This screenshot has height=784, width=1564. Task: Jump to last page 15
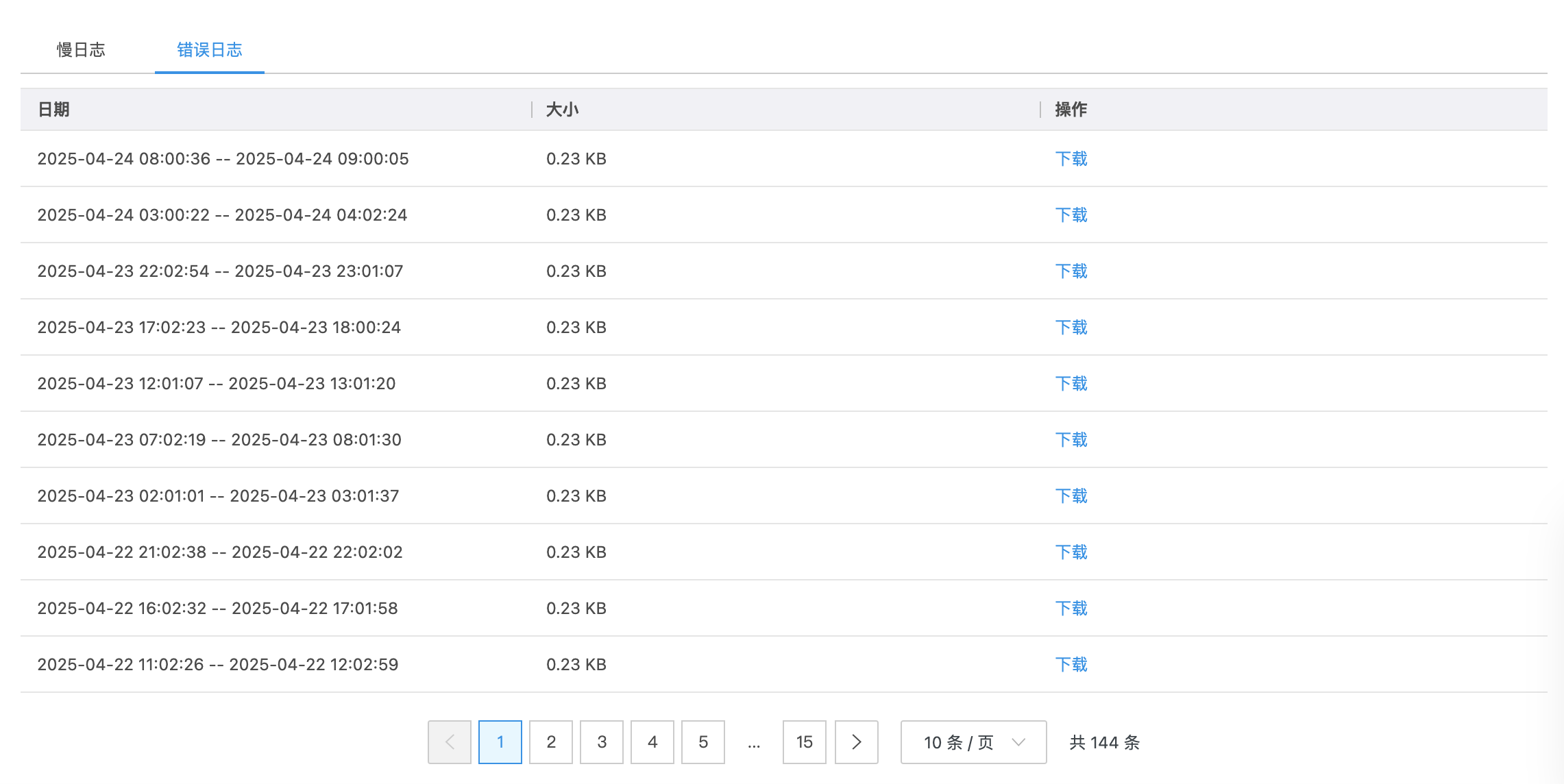tap(804, 742)
